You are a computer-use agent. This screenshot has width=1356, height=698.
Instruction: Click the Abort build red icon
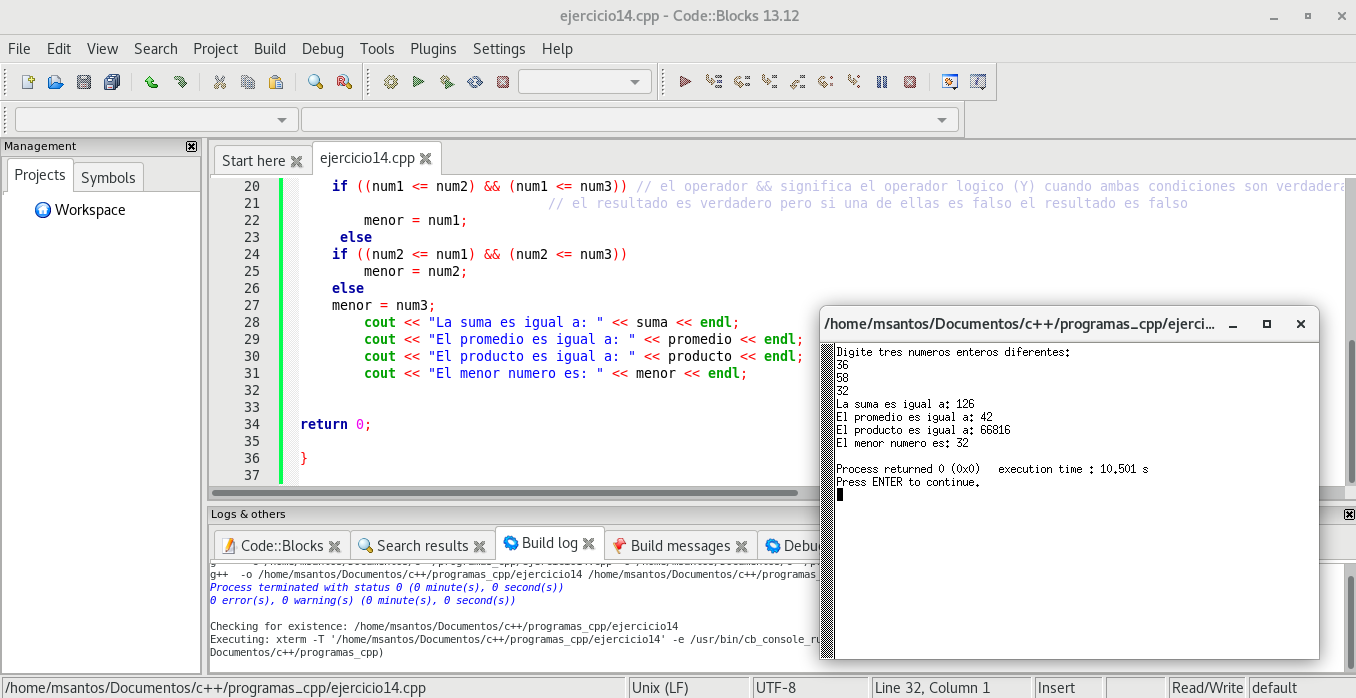click(503, 82)
